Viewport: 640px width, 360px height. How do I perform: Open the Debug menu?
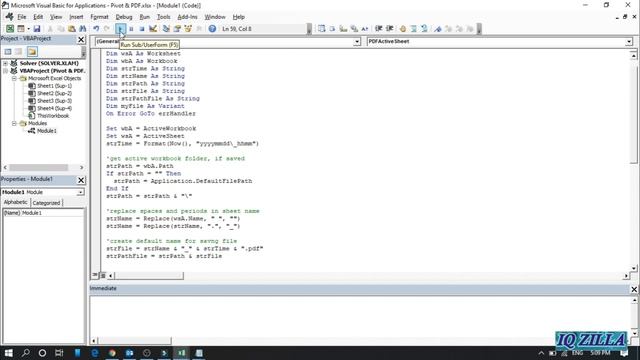click(x=124, y=17)
